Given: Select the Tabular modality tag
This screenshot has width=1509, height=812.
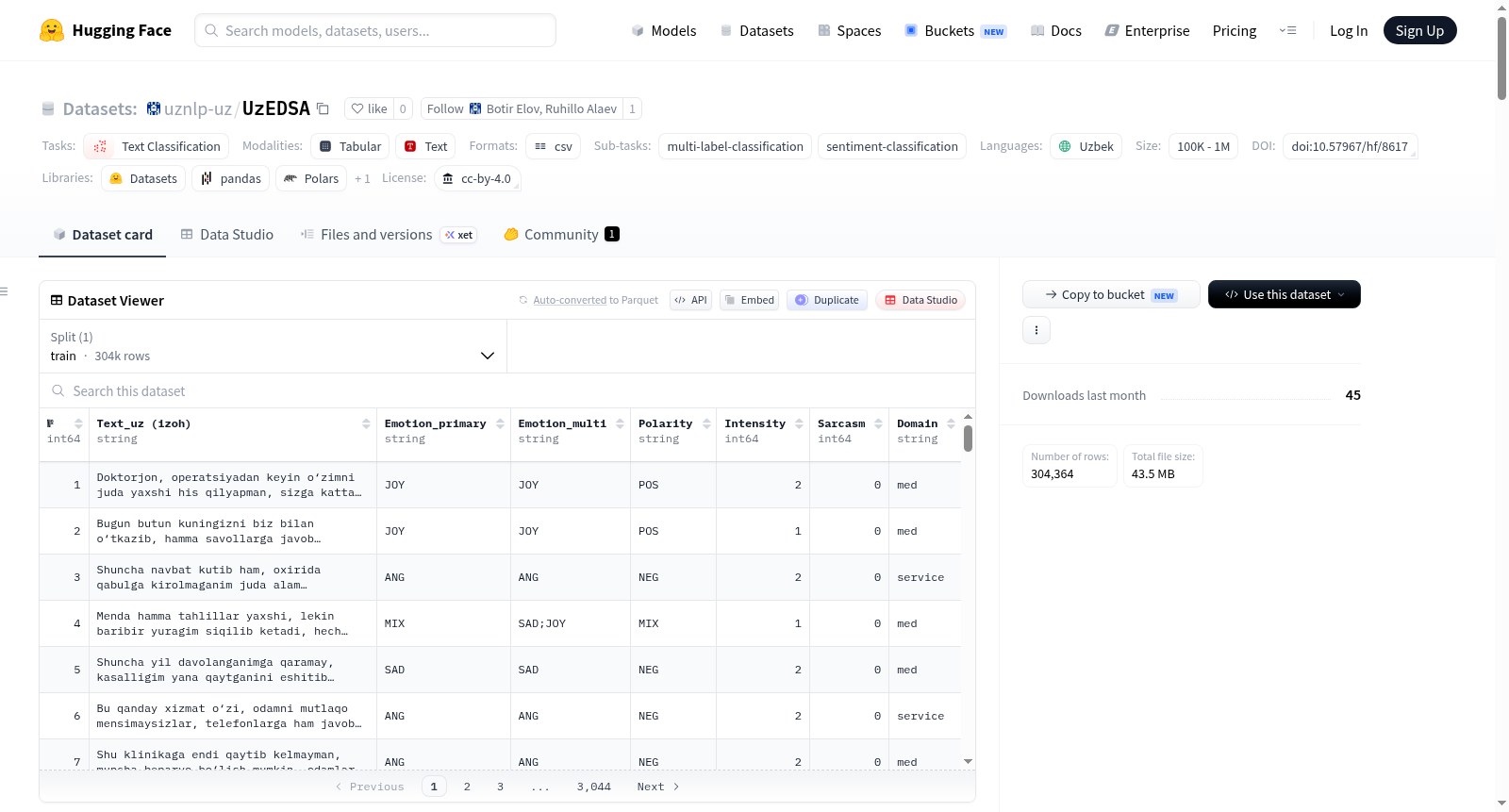Looking at the screenshot, I should pos(350,146).
